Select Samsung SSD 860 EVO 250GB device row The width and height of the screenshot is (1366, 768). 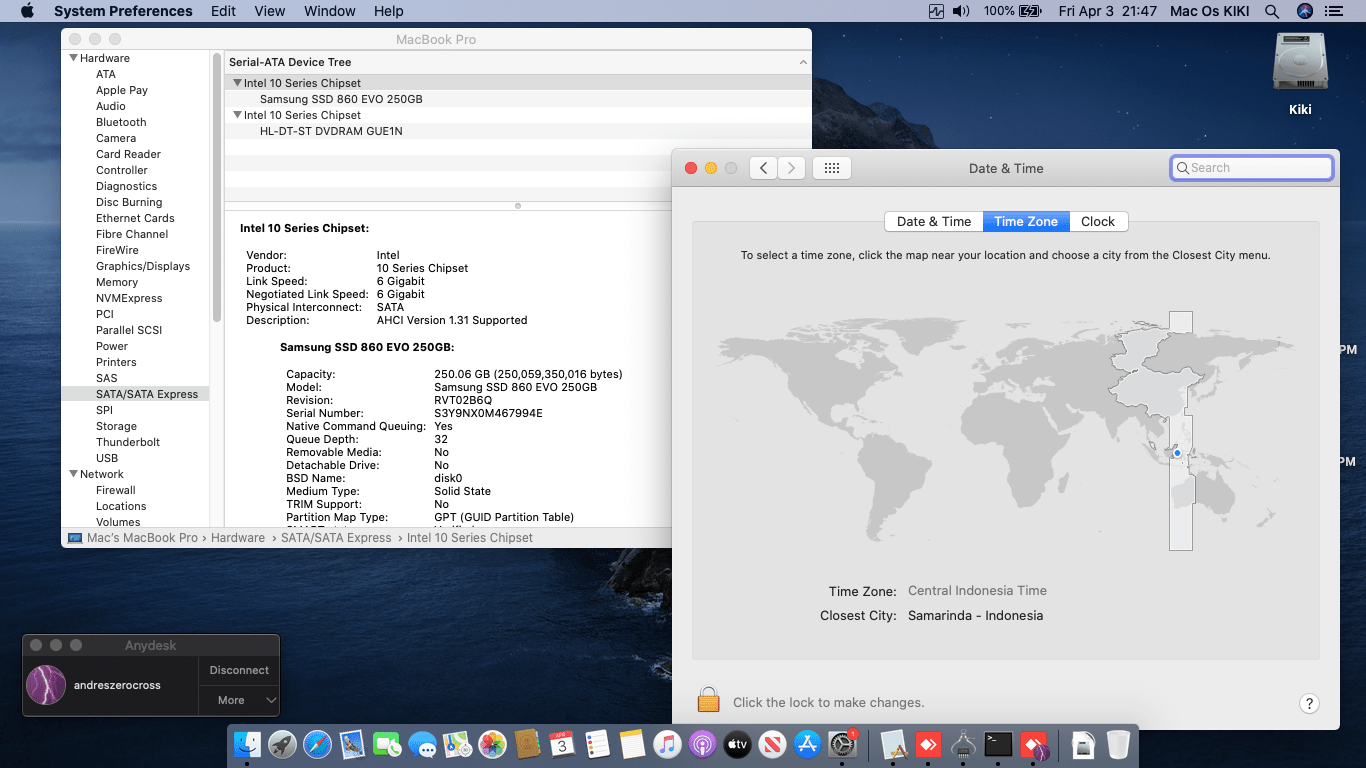pyautogui.click(x=517, y=99)
